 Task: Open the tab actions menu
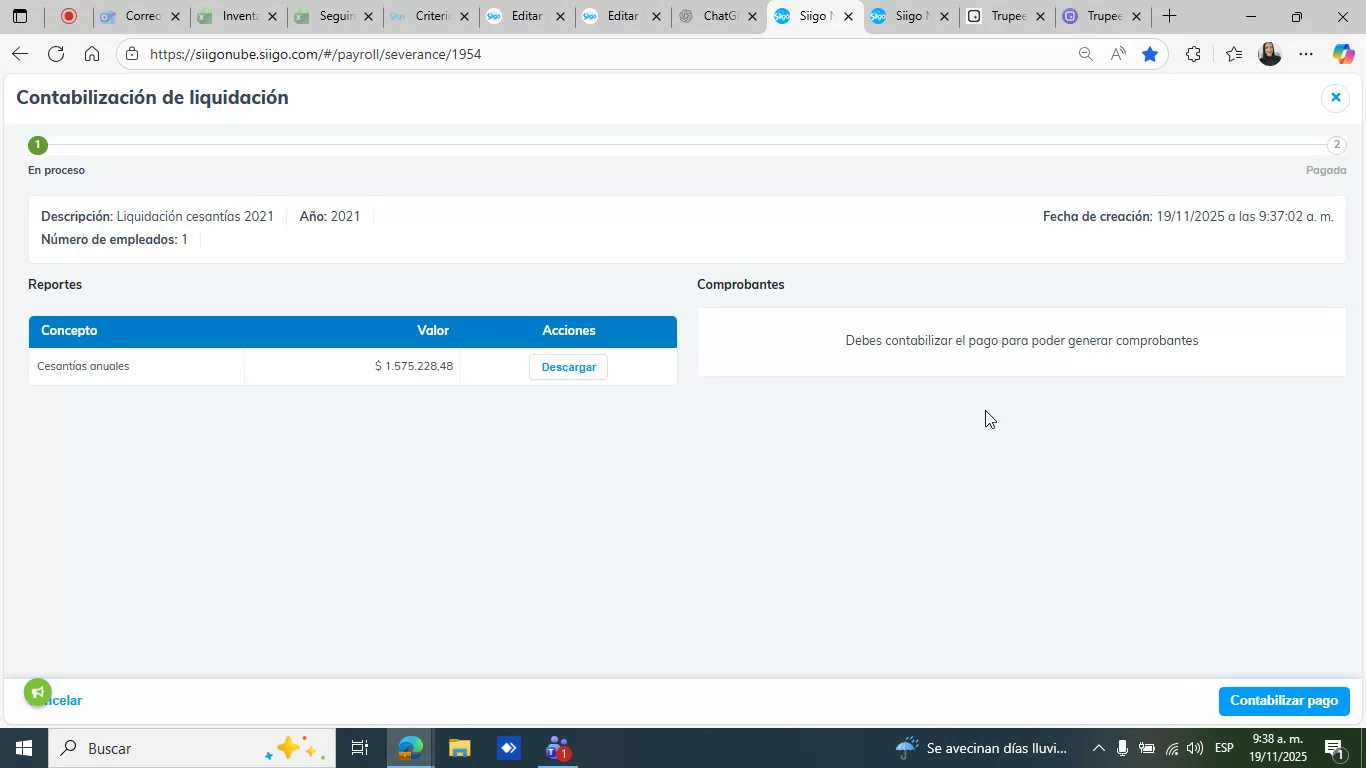(x=20, y=16)
